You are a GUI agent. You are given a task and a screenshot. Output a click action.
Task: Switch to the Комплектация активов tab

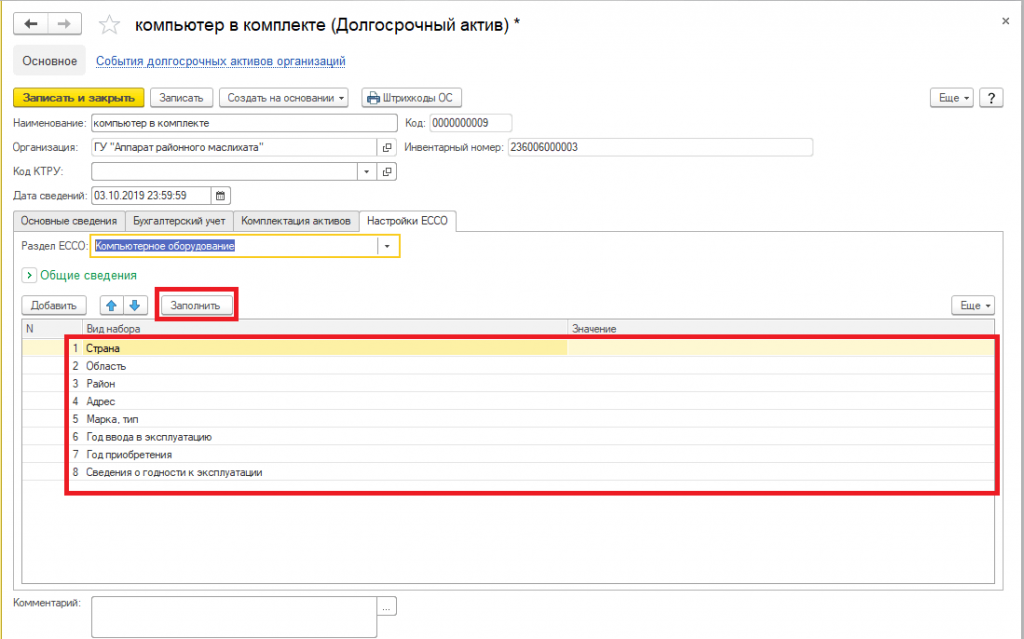[x=296, y=220]
